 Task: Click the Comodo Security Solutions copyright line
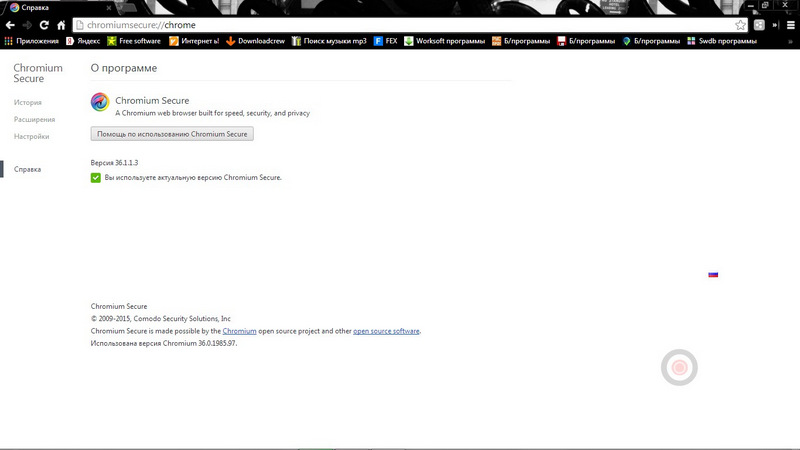161,319
